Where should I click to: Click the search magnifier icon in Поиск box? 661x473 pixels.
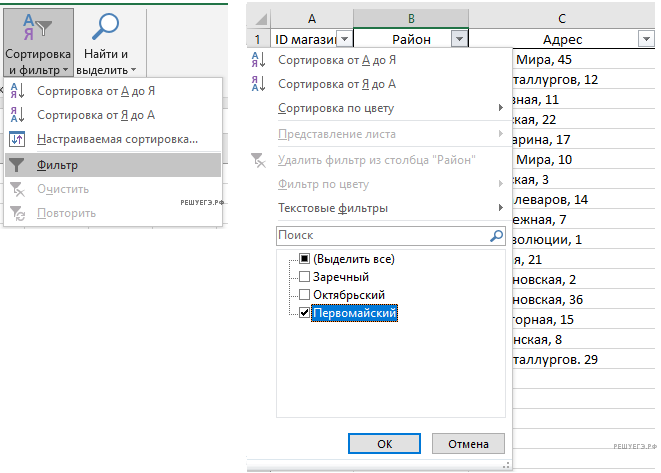tap(496, 236)
